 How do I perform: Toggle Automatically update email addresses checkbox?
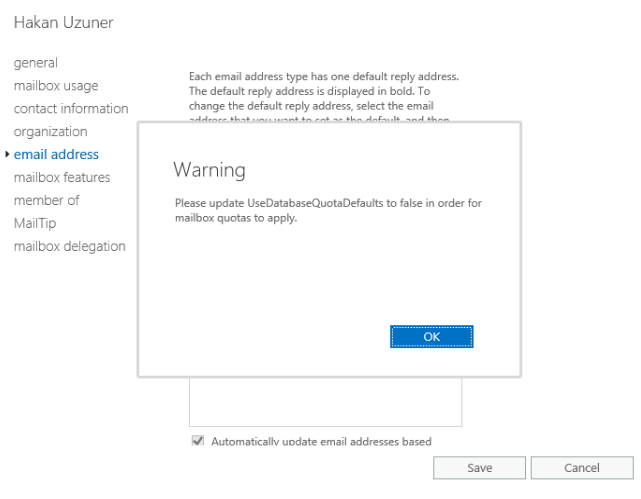coord(197,441)
